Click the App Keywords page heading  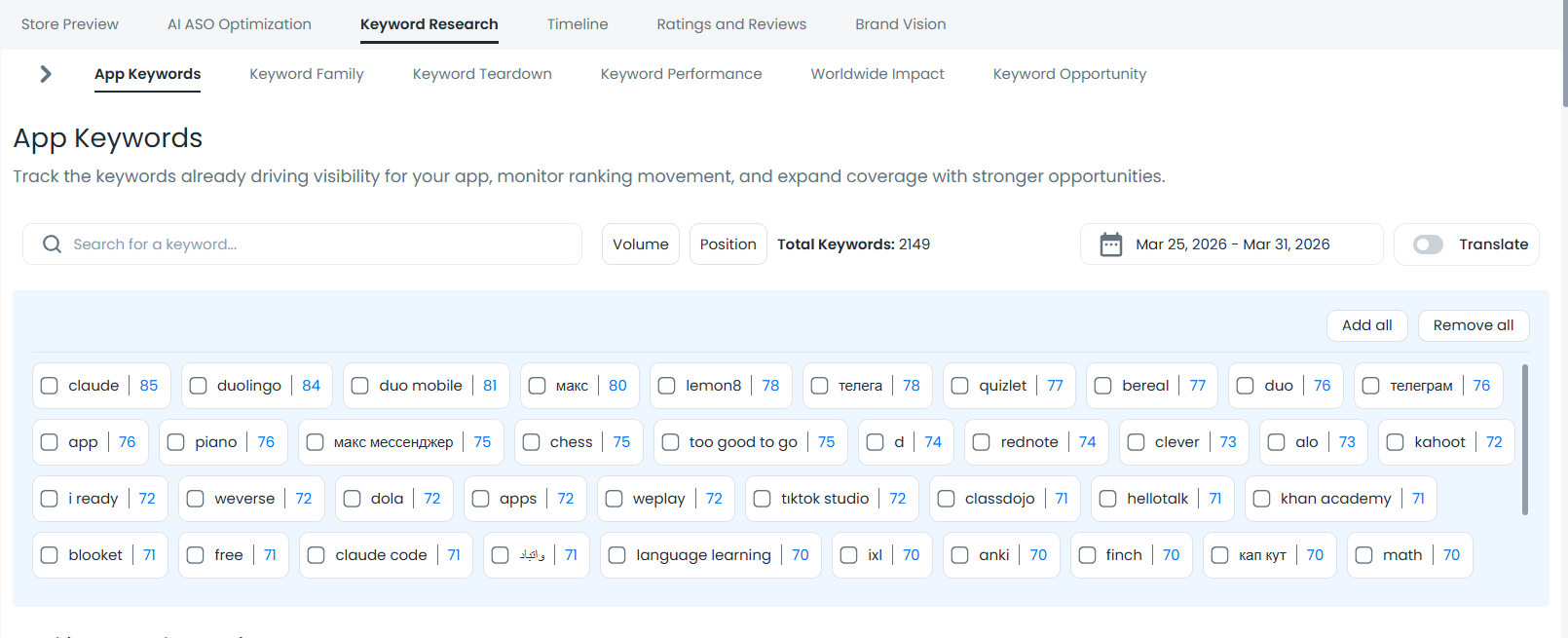coord(108,138)
